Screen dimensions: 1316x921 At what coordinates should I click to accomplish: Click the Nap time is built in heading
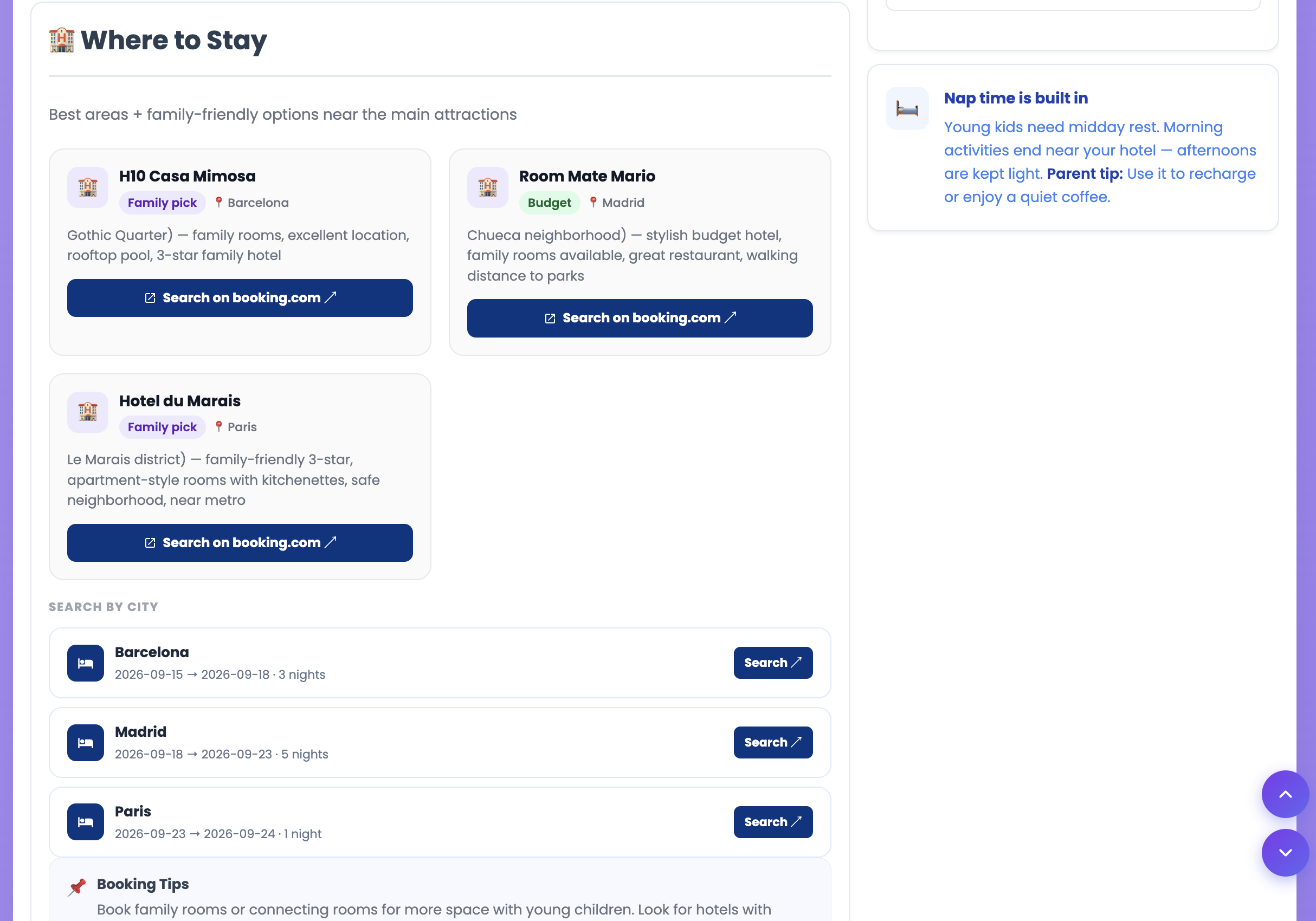[1016, 98]
